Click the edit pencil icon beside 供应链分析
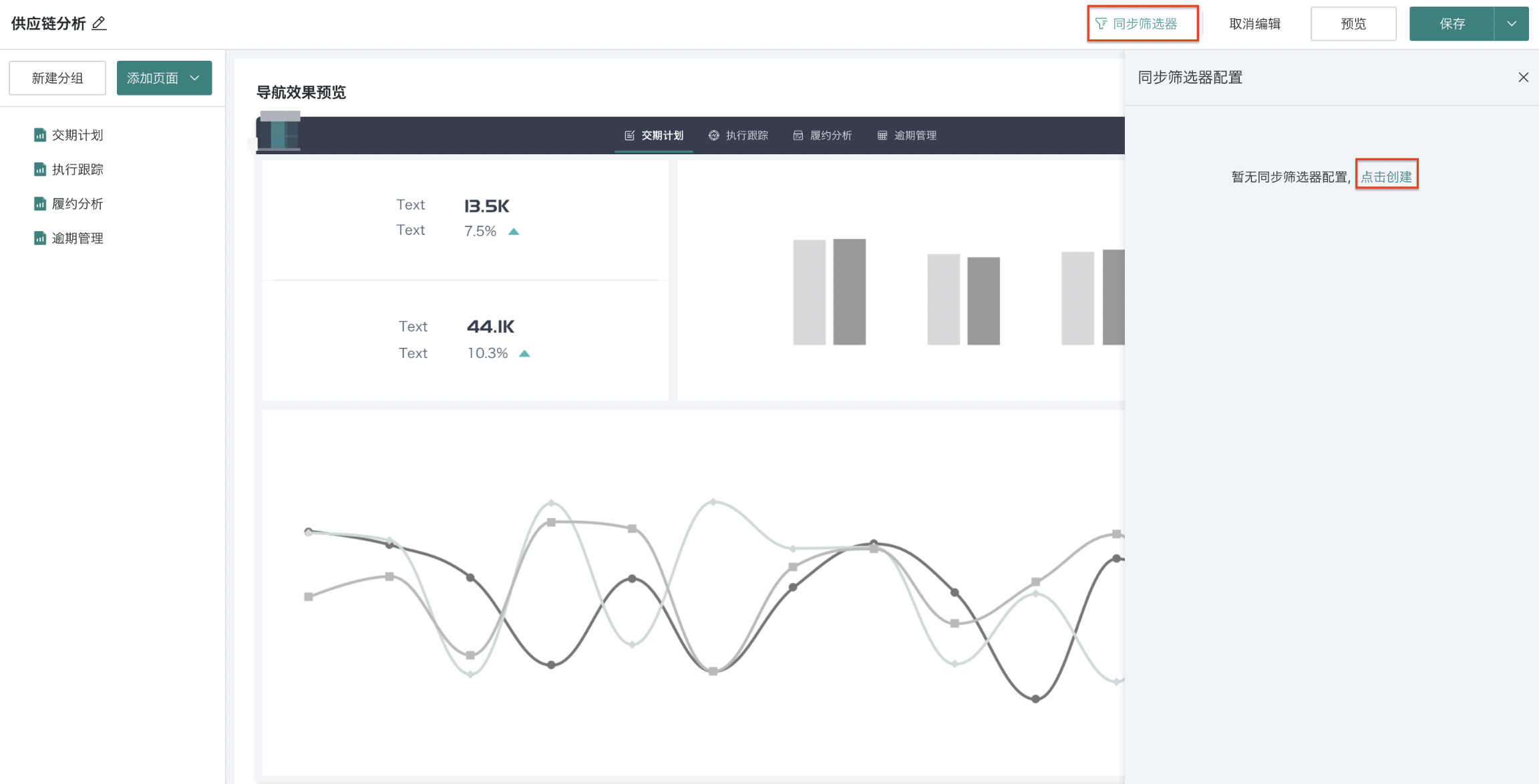This screenshot has width=1539, height=784. click(99, 23)
